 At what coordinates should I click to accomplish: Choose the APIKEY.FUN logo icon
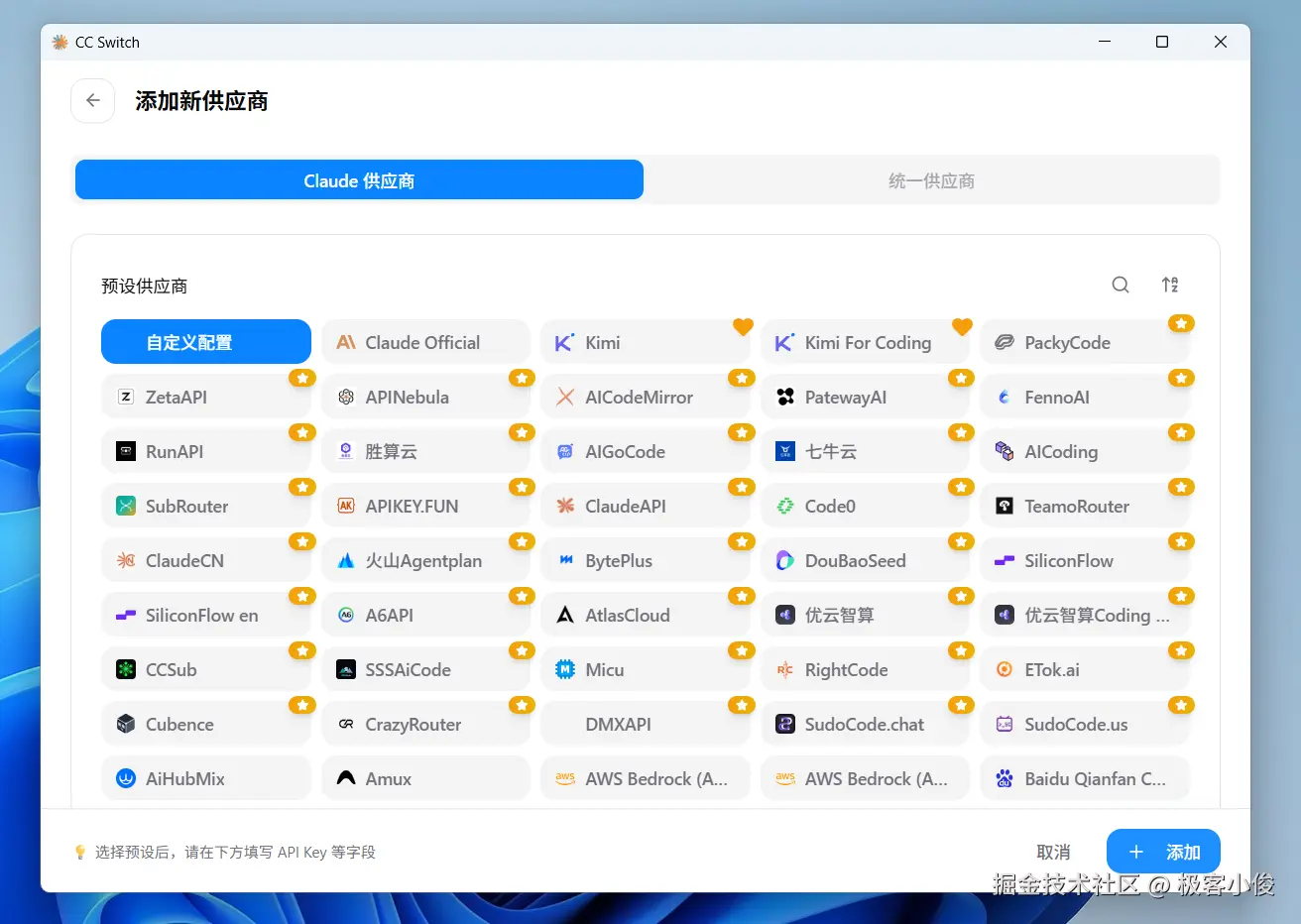click(346, 506)
